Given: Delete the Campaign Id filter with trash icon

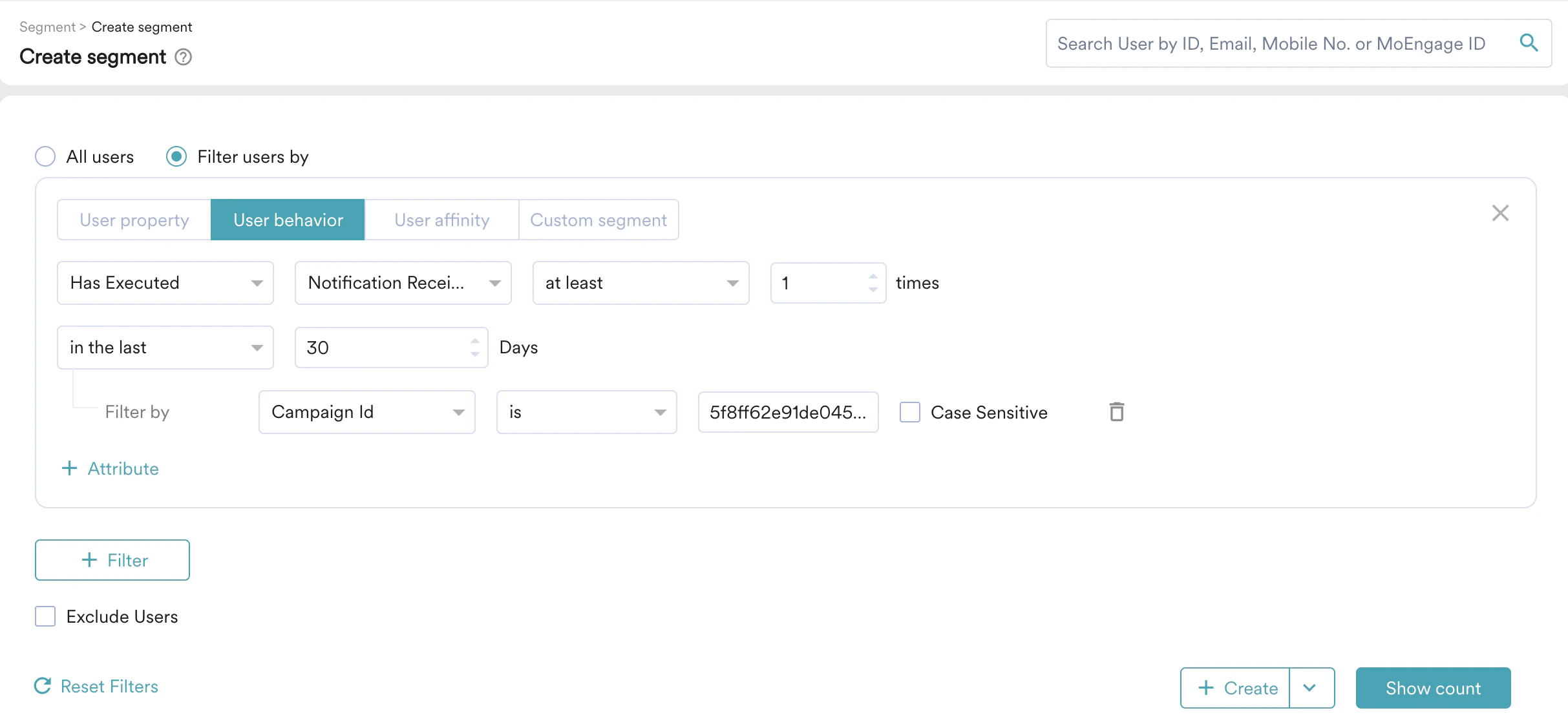Looking at the screenshot, I should point(1116,412).
